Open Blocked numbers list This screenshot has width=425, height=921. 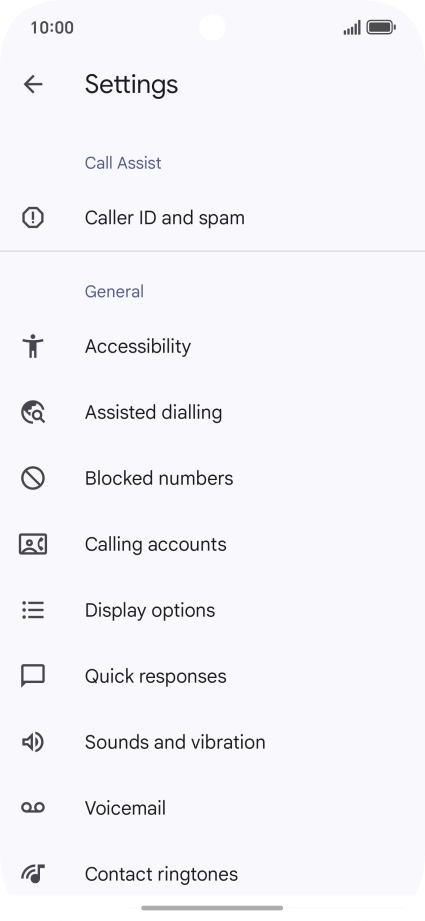point(212,478)
